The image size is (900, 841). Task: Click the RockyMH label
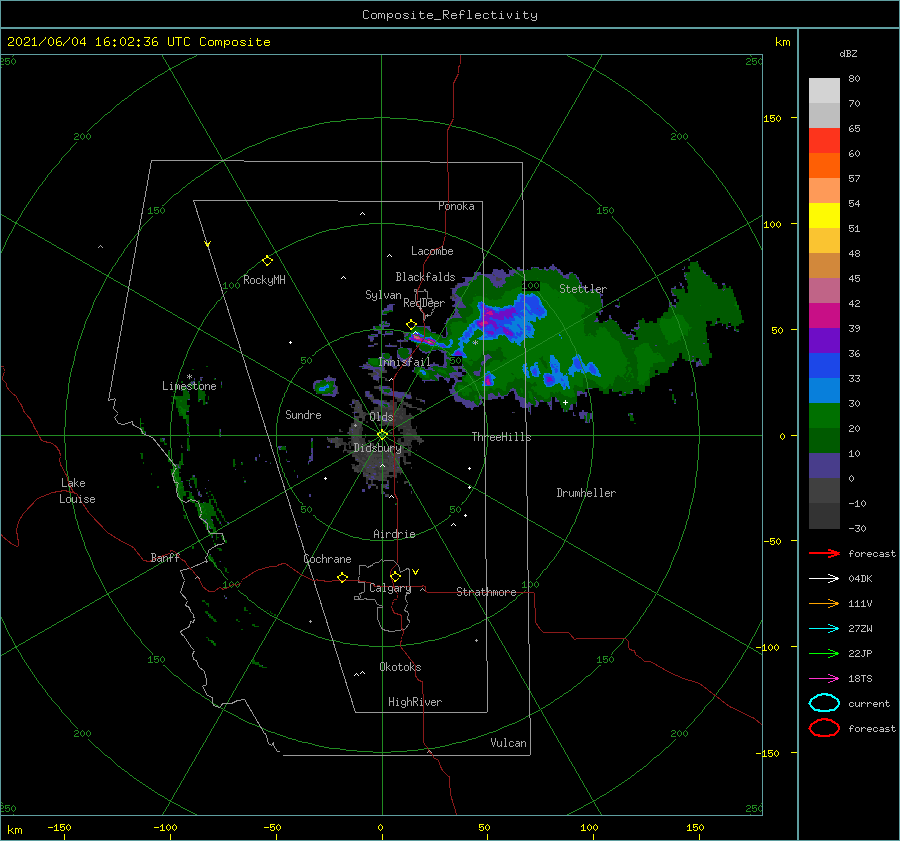point(264,280)
